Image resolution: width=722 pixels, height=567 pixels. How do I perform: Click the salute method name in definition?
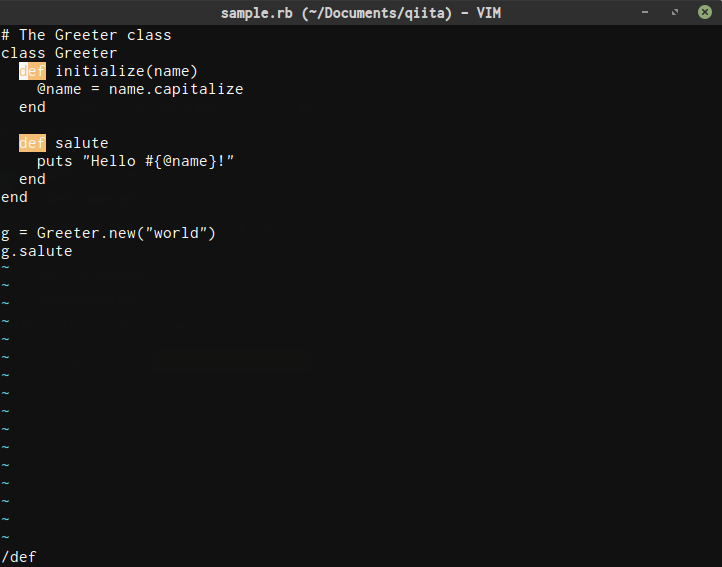click(x=82, y=143)
